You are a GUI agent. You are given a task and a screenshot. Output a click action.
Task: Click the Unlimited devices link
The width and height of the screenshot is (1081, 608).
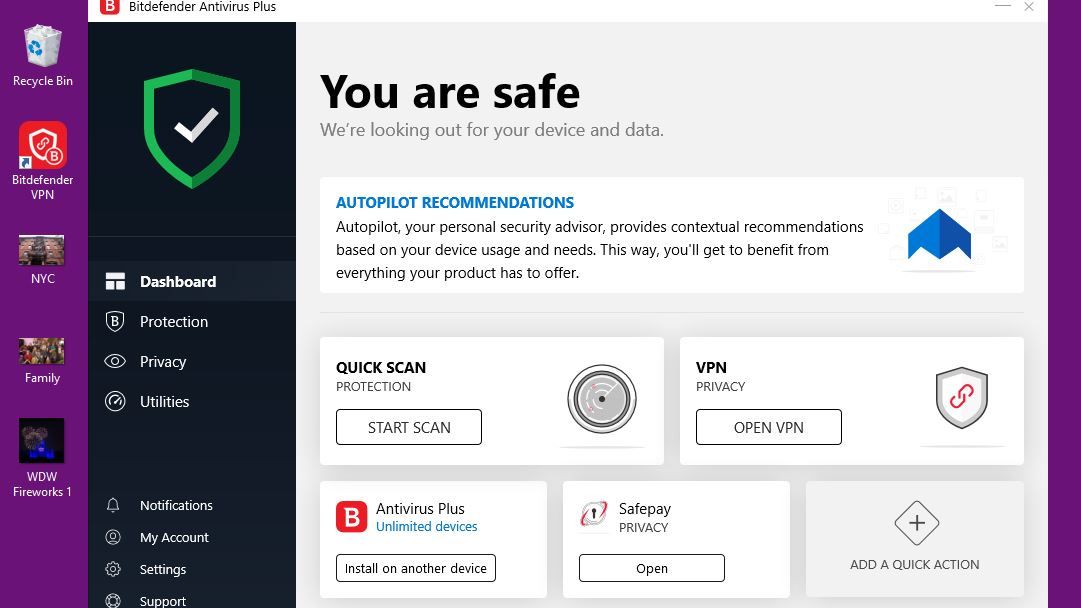[427, 527]
